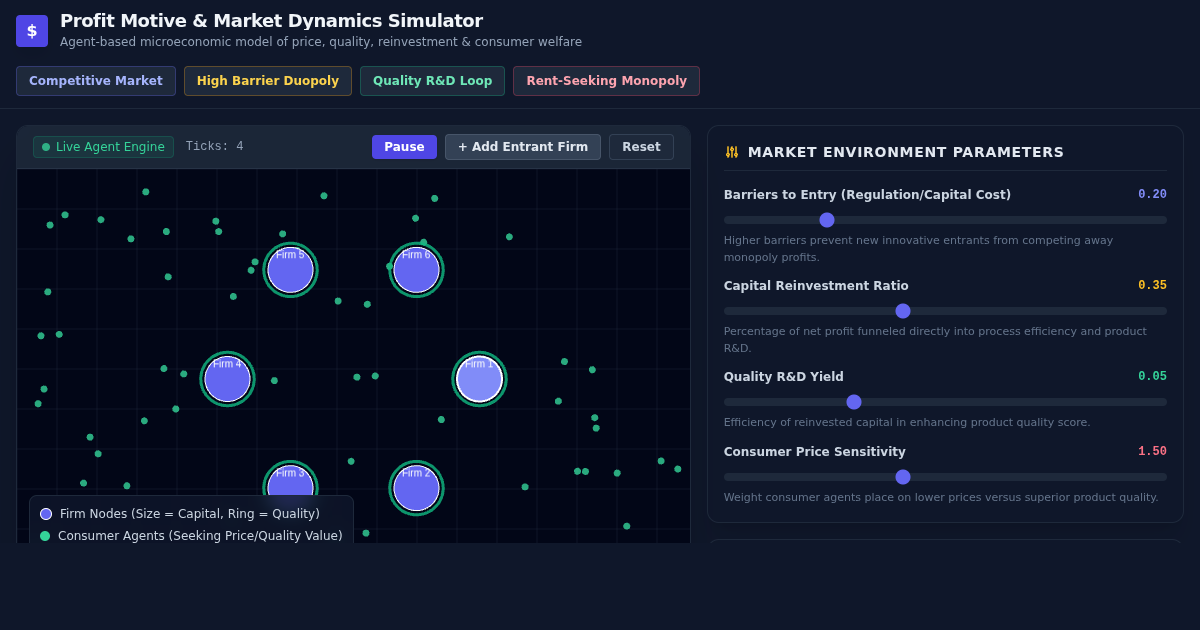The image size is (1200, 630).
Task: Click the 0.20 barriers value
Action: click(1152, 195)
